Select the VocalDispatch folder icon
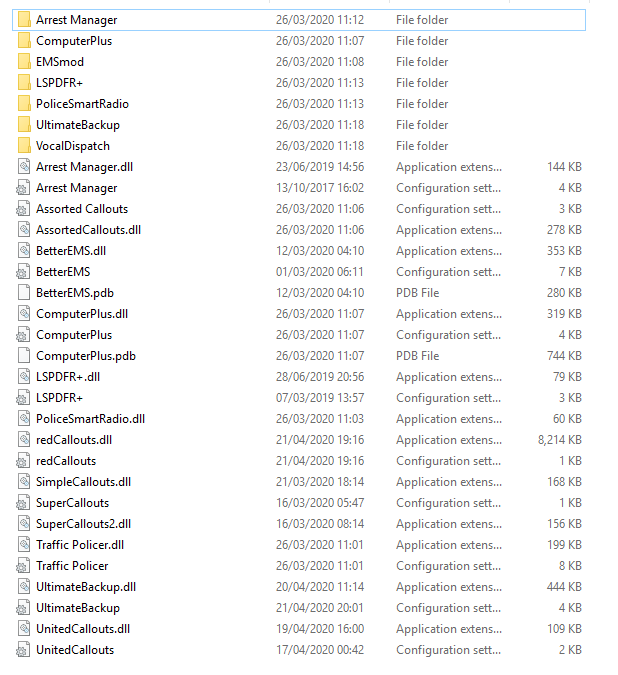618x675 pixels. pos(24,146)
